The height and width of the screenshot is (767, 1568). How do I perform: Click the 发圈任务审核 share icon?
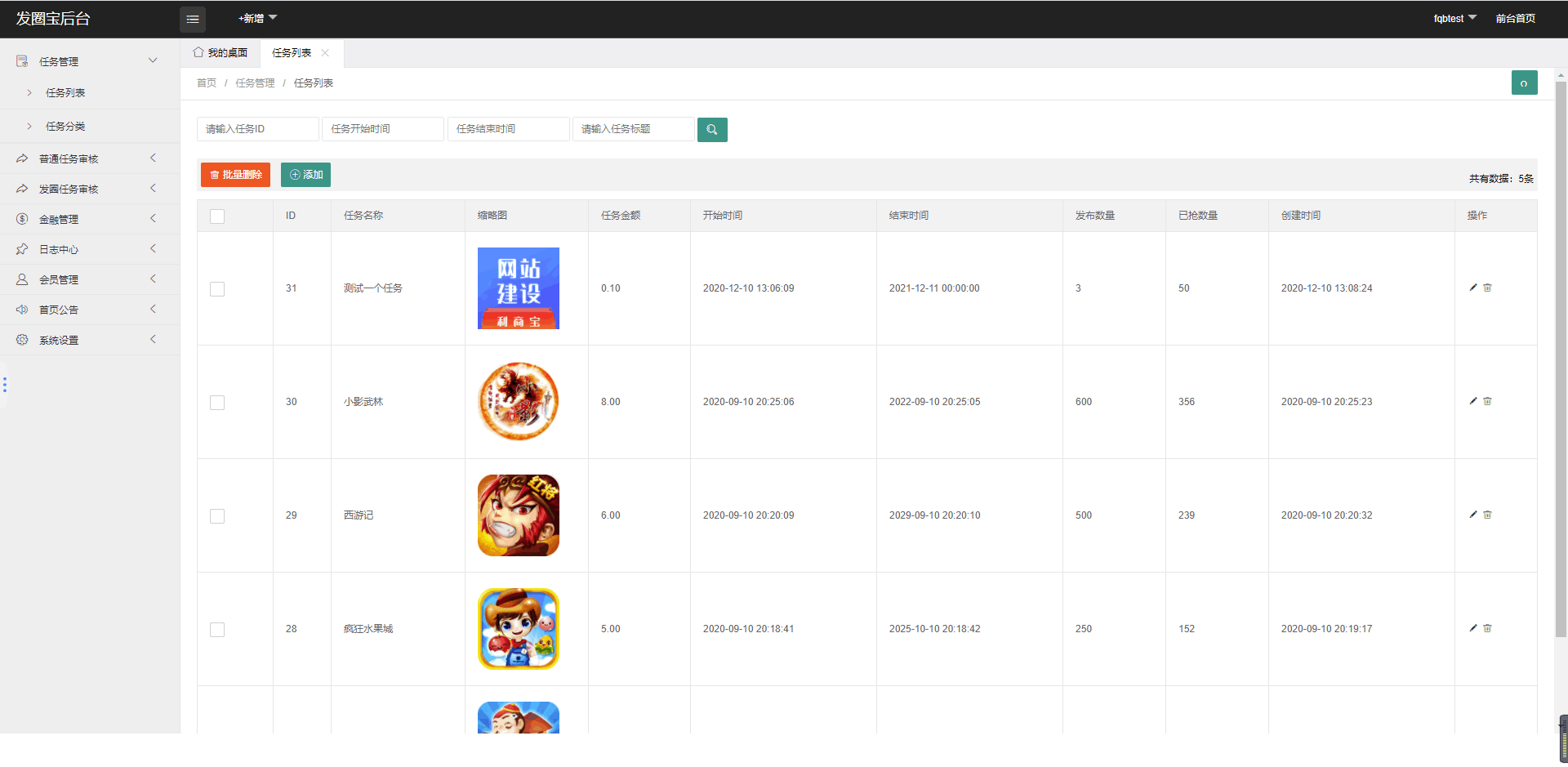[x=22, y=189]
